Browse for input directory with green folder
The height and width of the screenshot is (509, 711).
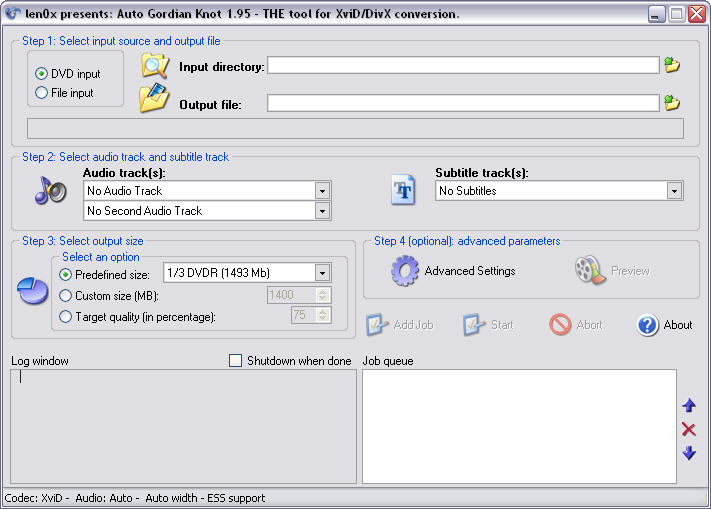click(x=672, y=65)
